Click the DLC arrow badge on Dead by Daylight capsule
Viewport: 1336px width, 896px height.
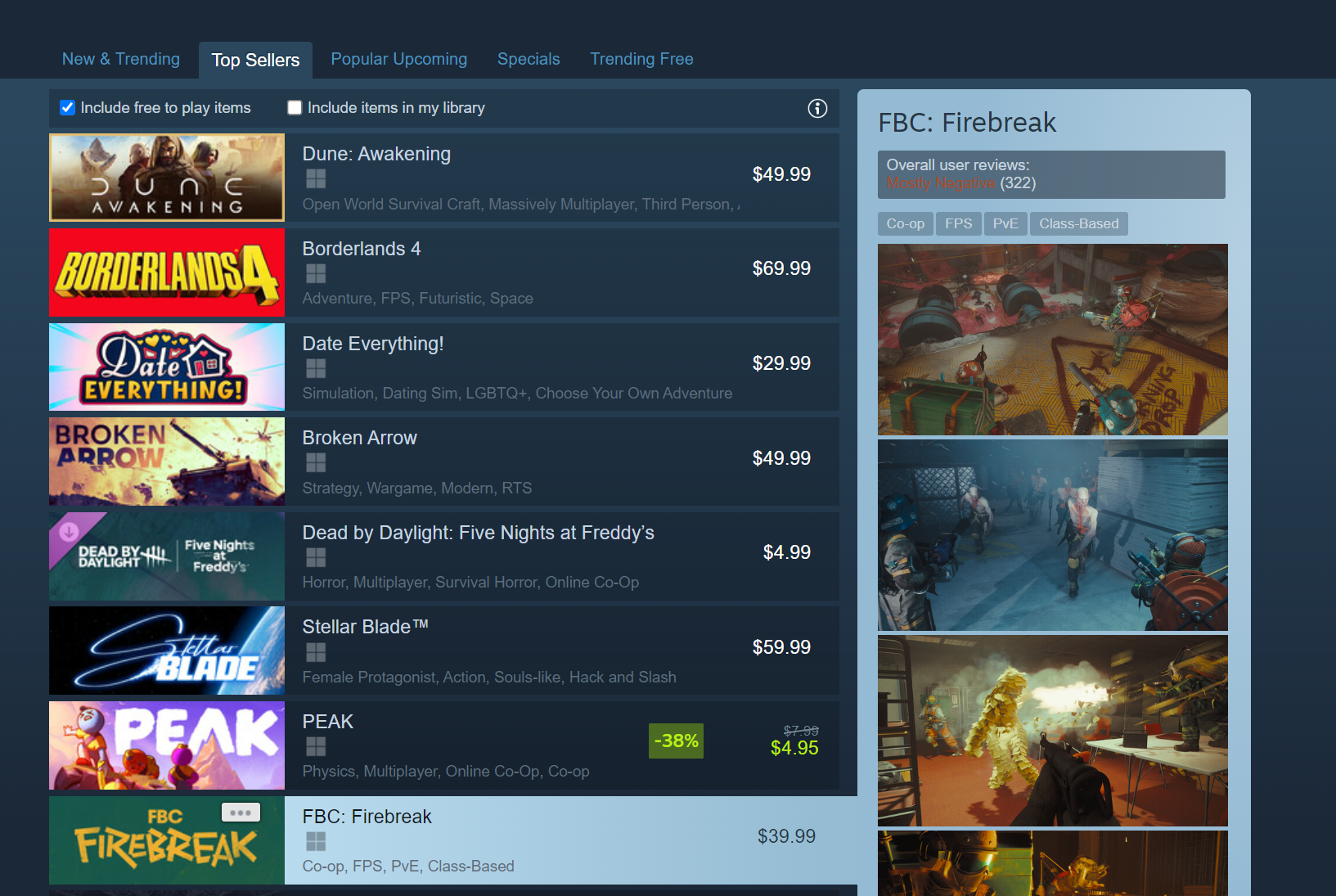click(x=69, y=531)
